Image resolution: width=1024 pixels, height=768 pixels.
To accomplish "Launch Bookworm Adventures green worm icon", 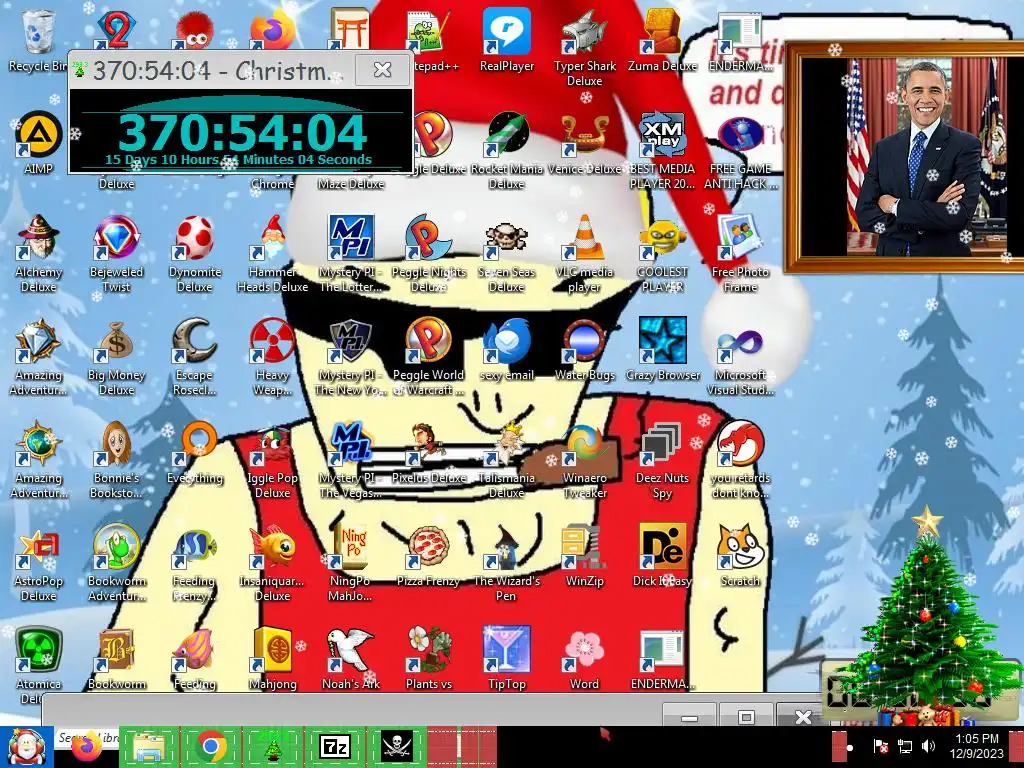I will [116, 563].
